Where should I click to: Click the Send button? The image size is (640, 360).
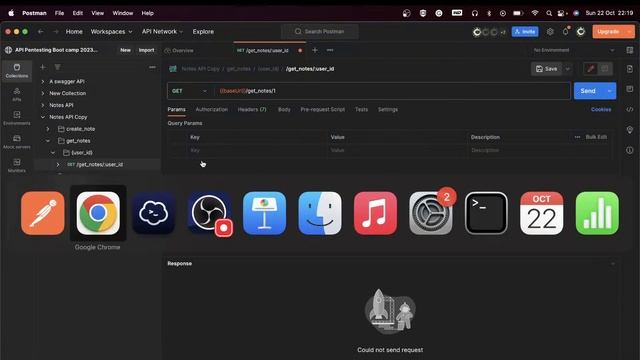(588, 91)
